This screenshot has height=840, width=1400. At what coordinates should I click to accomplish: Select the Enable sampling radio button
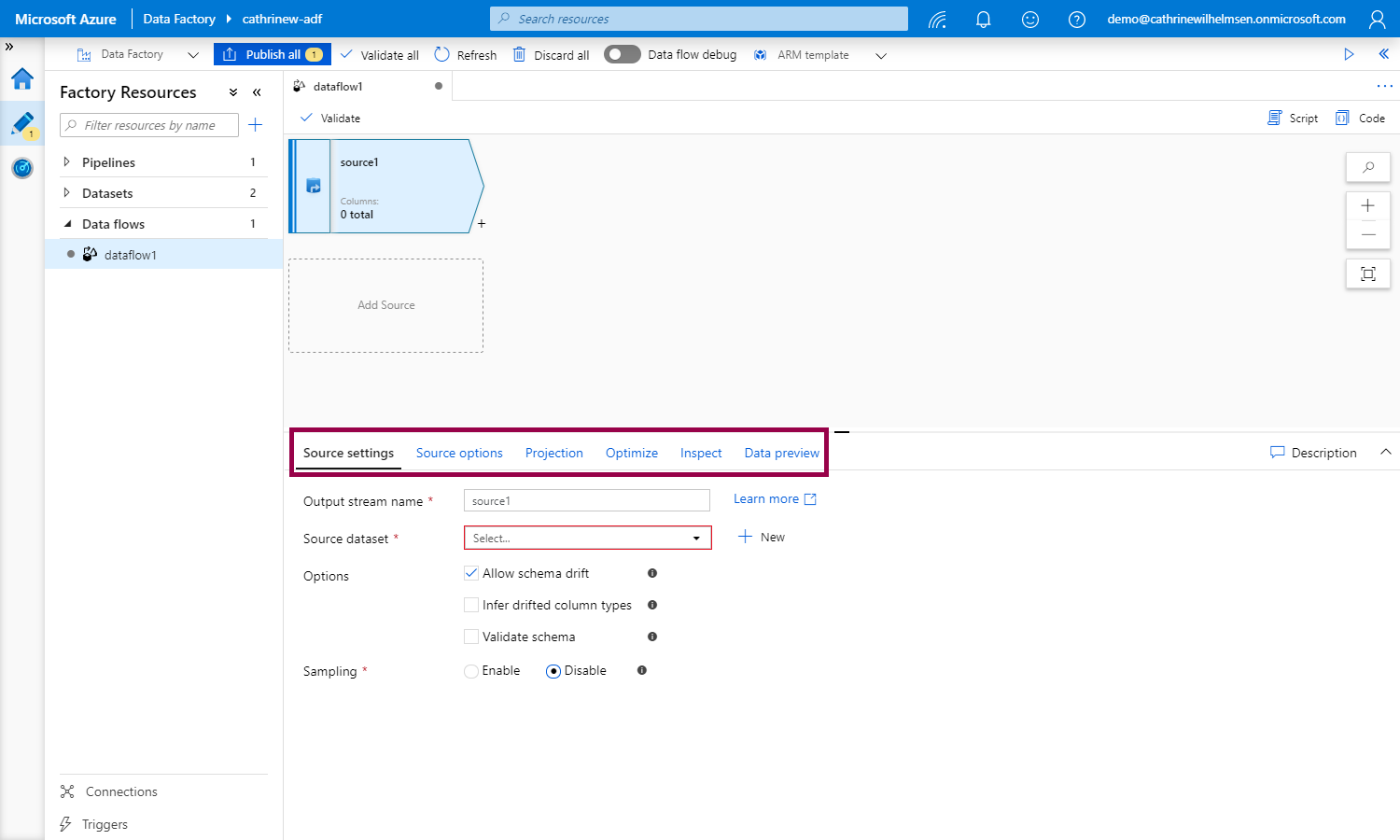point(471,671)
